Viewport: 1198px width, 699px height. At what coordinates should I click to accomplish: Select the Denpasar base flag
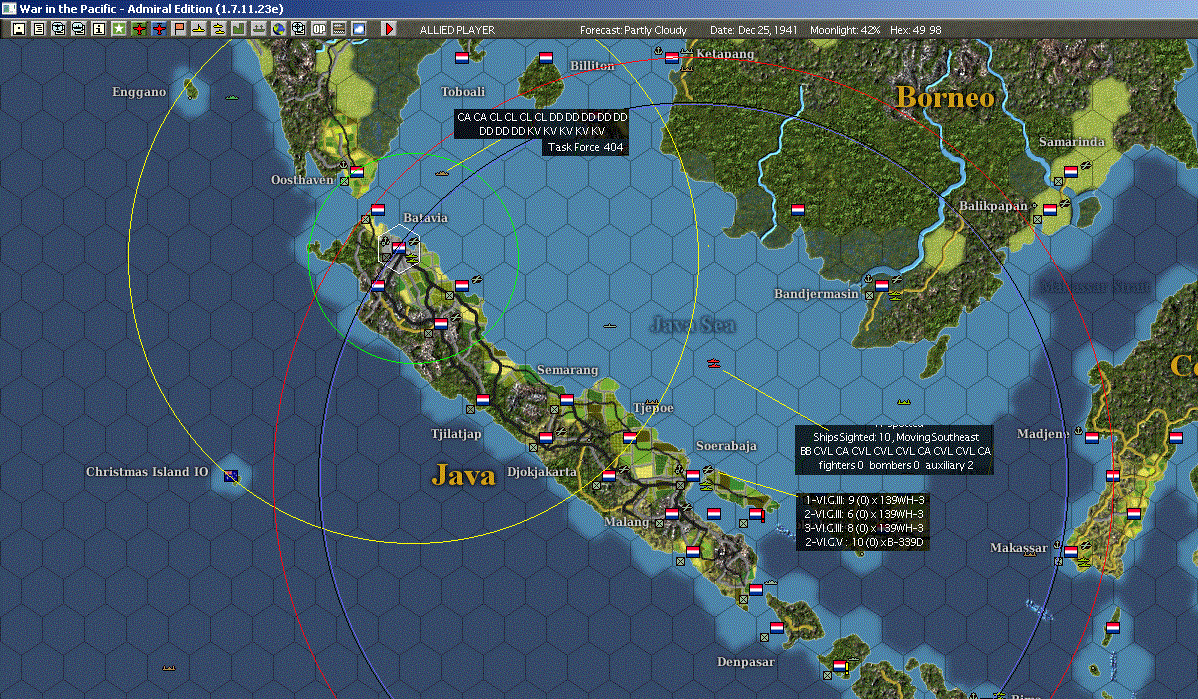click(x=777, y=627)
